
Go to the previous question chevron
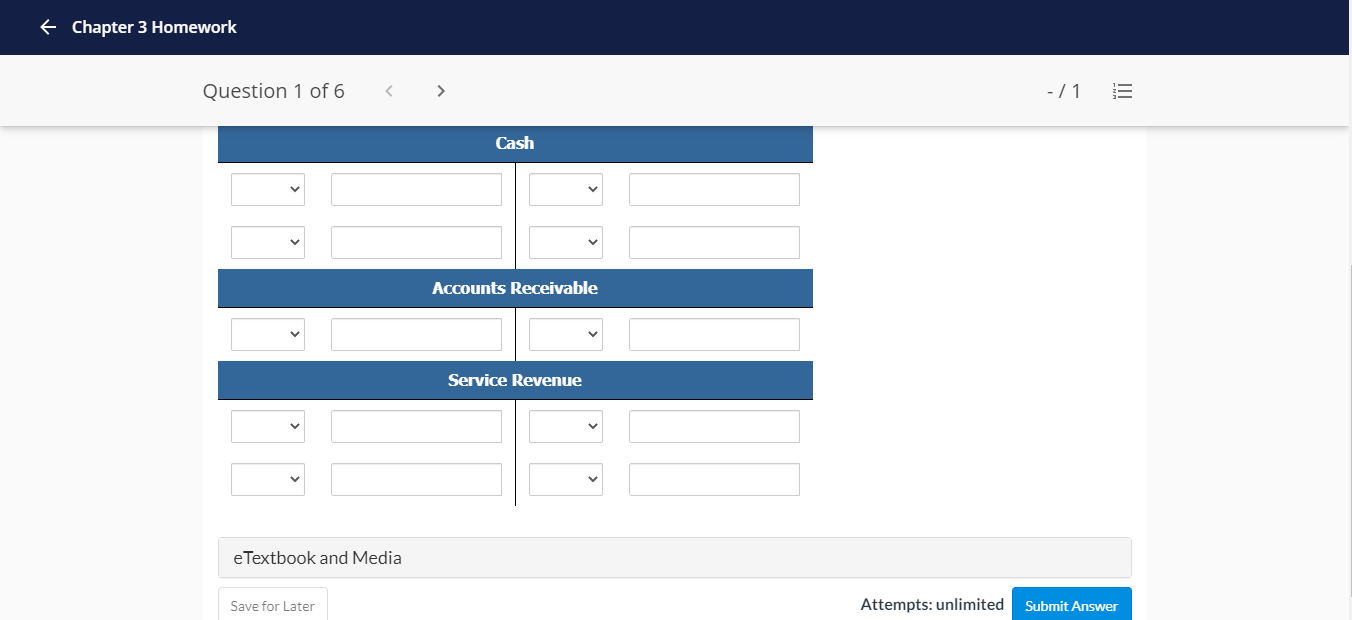(x=389, y=91)
